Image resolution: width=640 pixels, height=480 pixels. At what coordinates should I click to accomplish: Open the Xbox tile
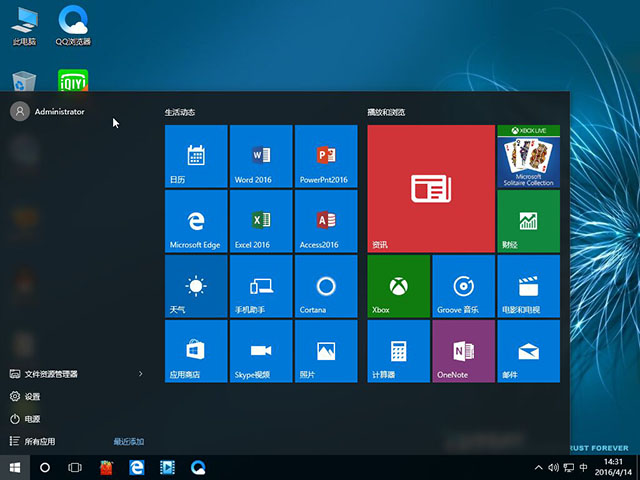(x=399, y=286)
